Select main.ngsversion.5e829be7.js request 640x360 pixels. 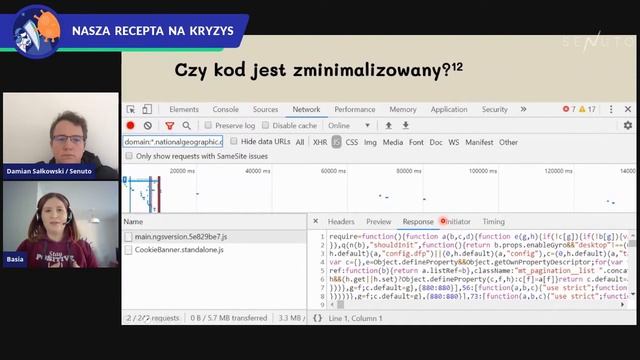point(214,237)
